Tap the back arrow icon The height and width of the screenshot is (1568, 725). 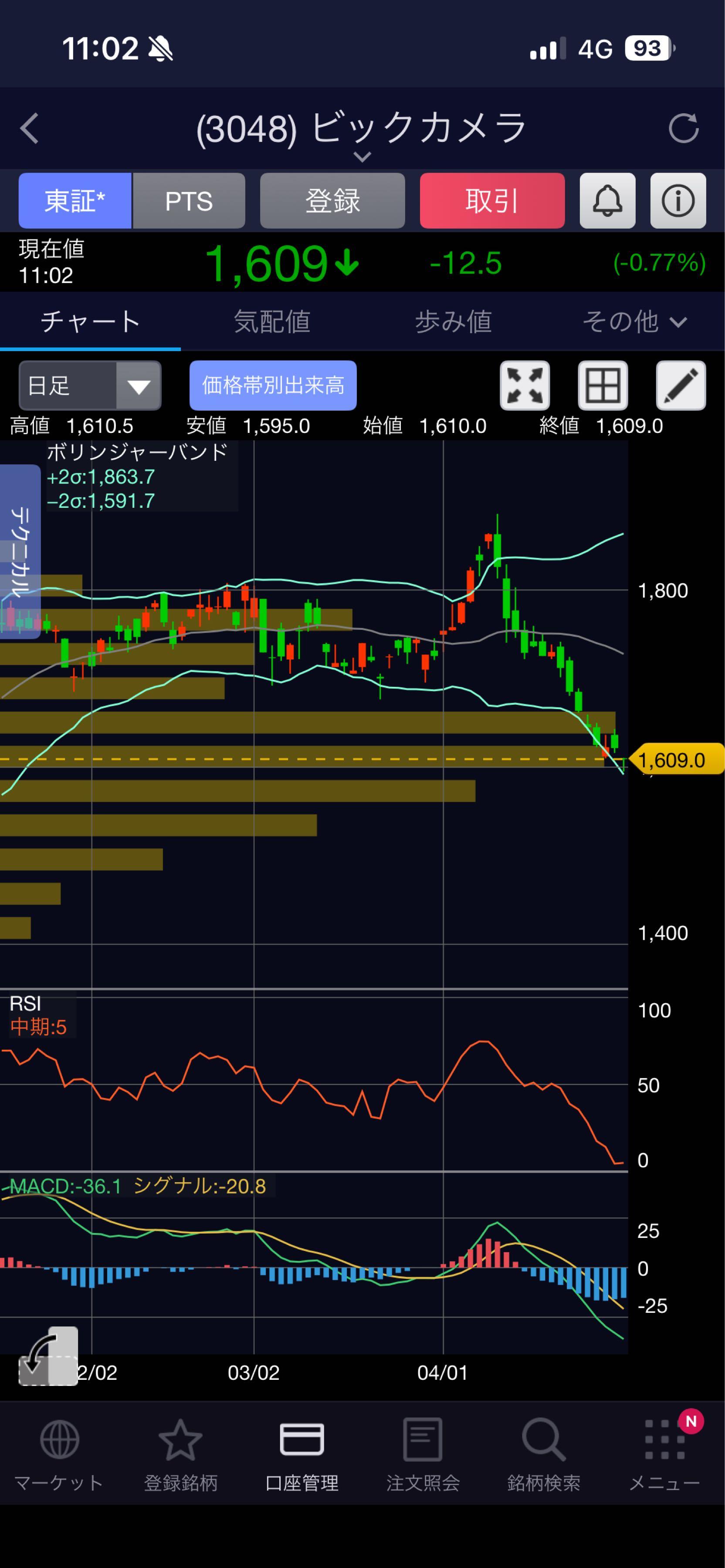click(x=29, y=128)
